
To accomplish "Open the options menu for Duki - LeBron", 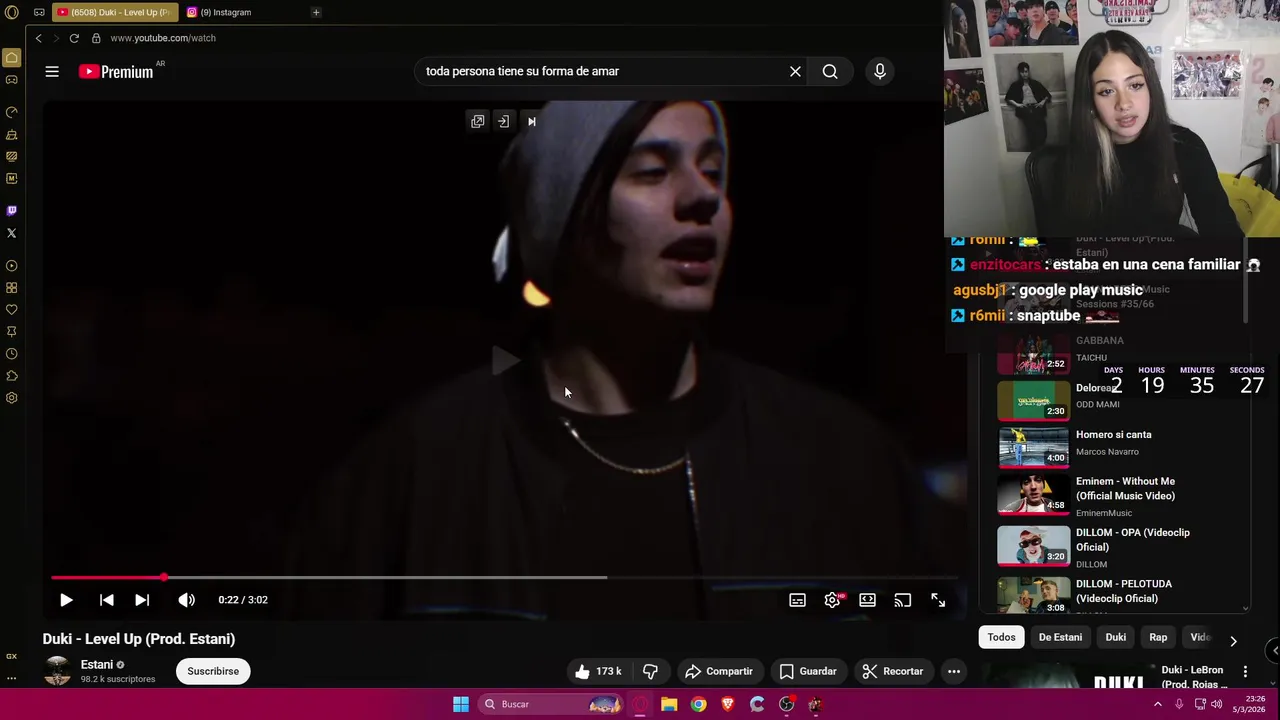I will point(1245,671).
